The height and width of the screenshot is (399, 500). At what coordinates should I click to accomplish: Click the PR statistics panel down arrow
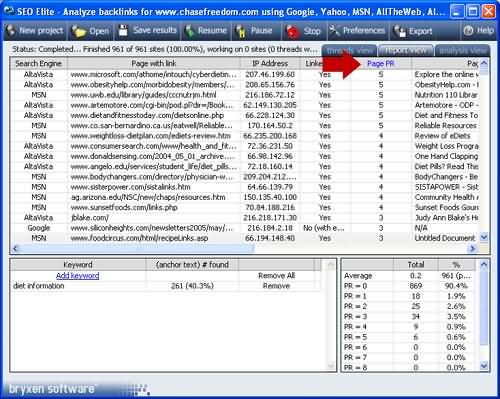[x=484, y=366]
